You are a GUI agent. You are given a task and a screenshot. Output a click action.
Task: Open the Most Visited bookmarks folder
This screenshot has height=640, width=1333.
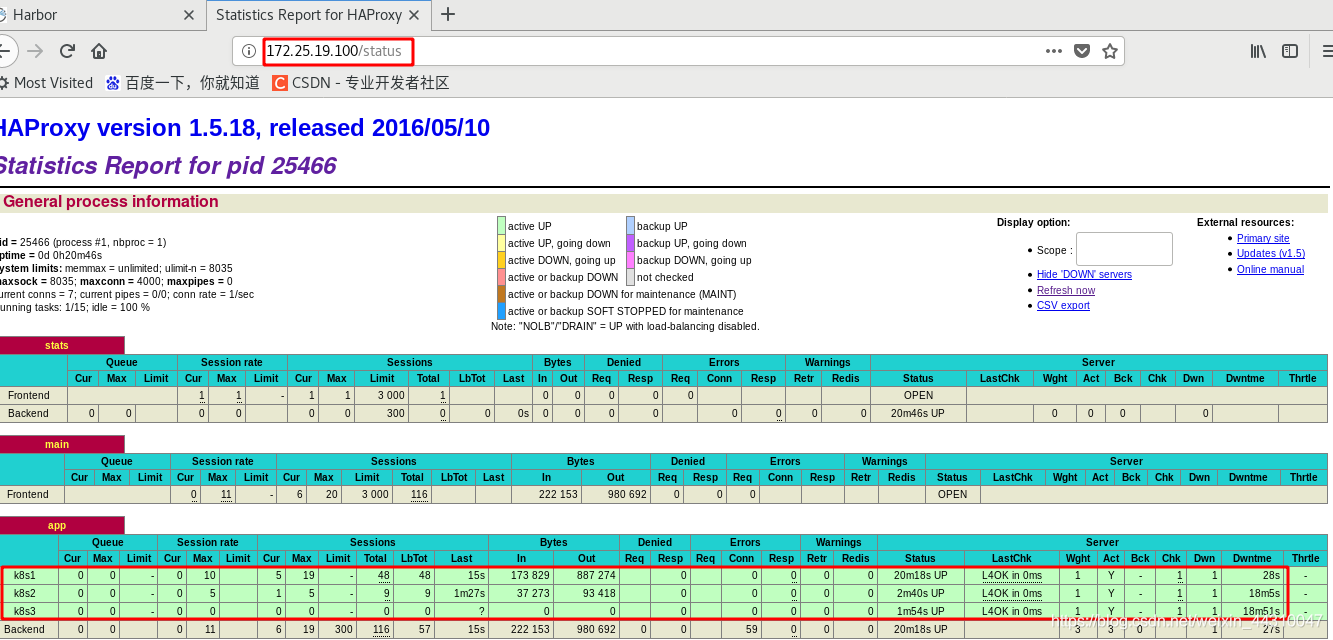pyautogui.click(x=46, y=83)
